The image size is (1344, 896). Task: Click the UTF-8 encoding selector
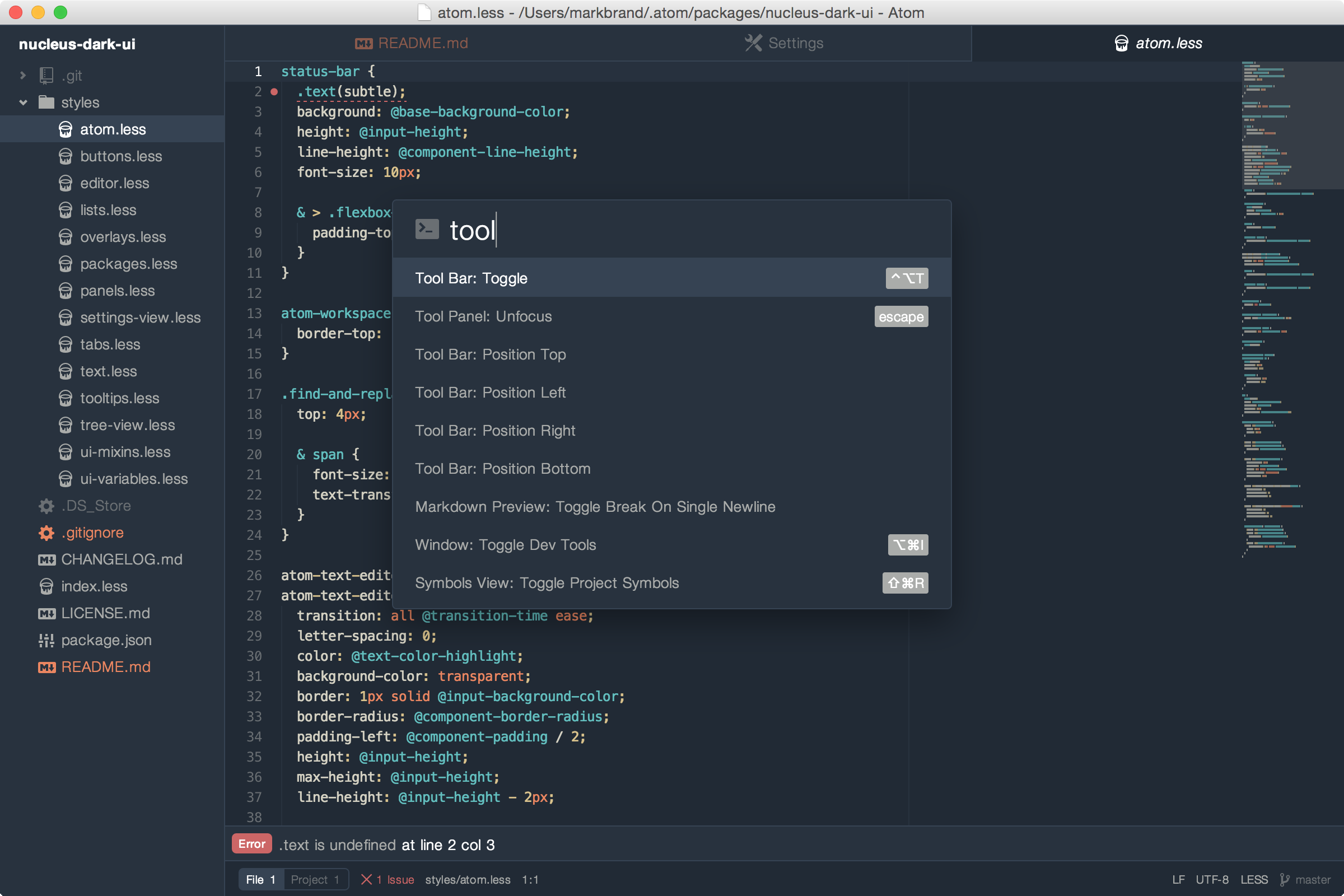coord(1212,879)
